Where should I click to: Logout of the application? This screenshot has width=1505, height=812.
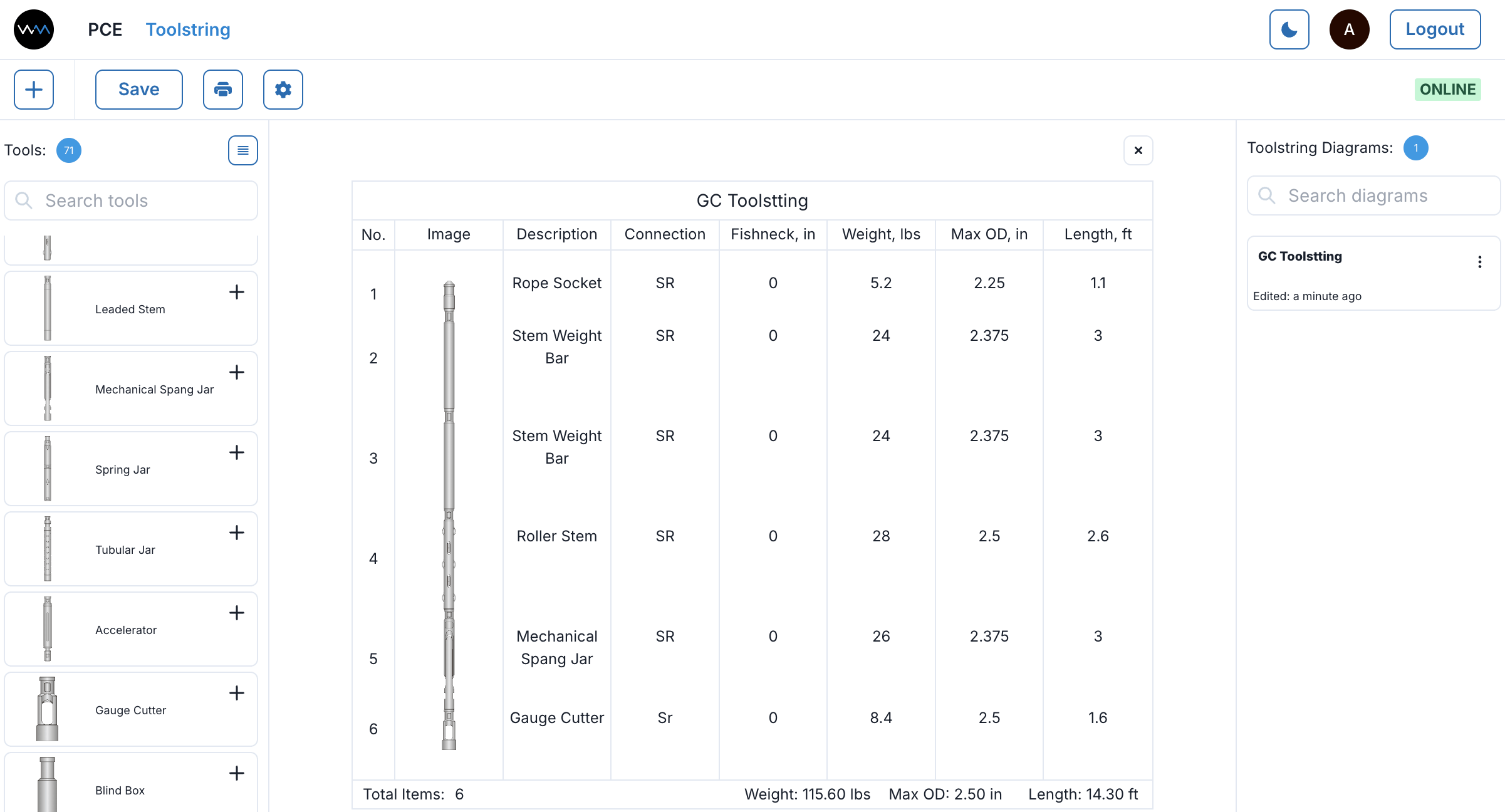tap(1435, 29)
